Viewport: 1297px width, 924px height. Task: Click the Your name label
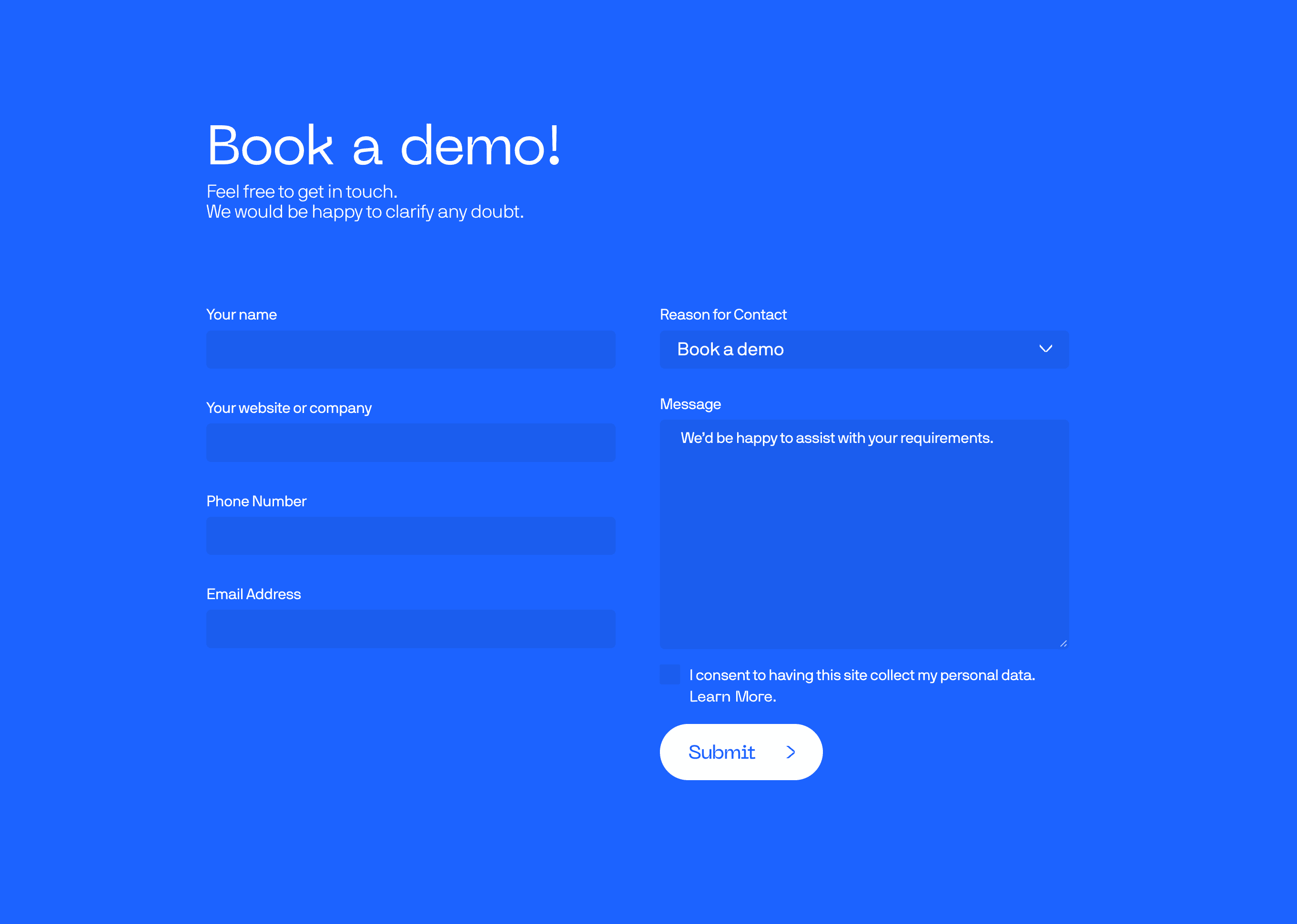[x=241, y=315]
